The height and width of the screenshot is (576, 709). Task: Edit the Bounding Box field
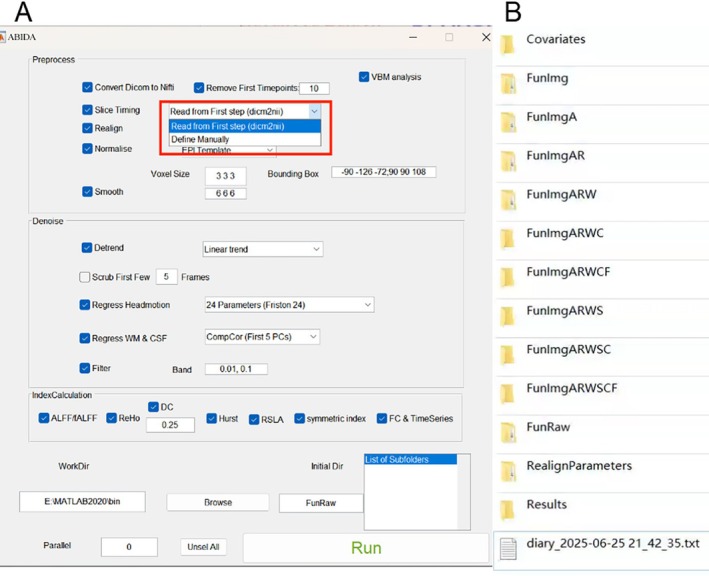pyautogui.click(x=384, y=172)
